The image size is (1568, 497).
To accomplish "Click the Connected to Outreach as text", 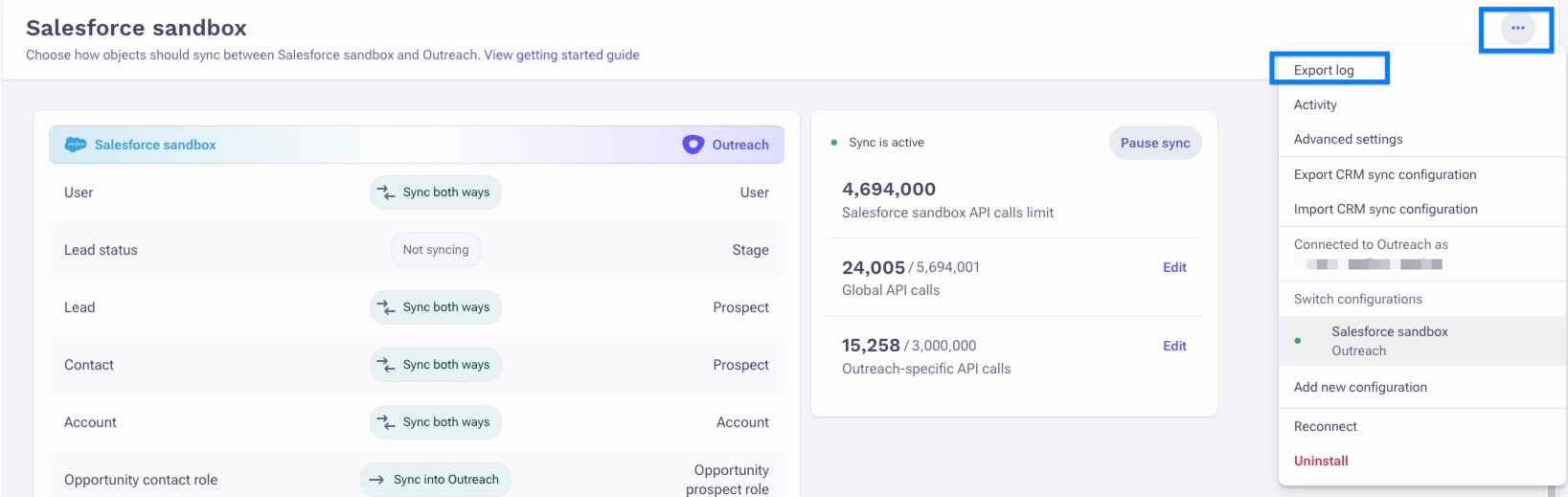I will tap(1371, 244).
